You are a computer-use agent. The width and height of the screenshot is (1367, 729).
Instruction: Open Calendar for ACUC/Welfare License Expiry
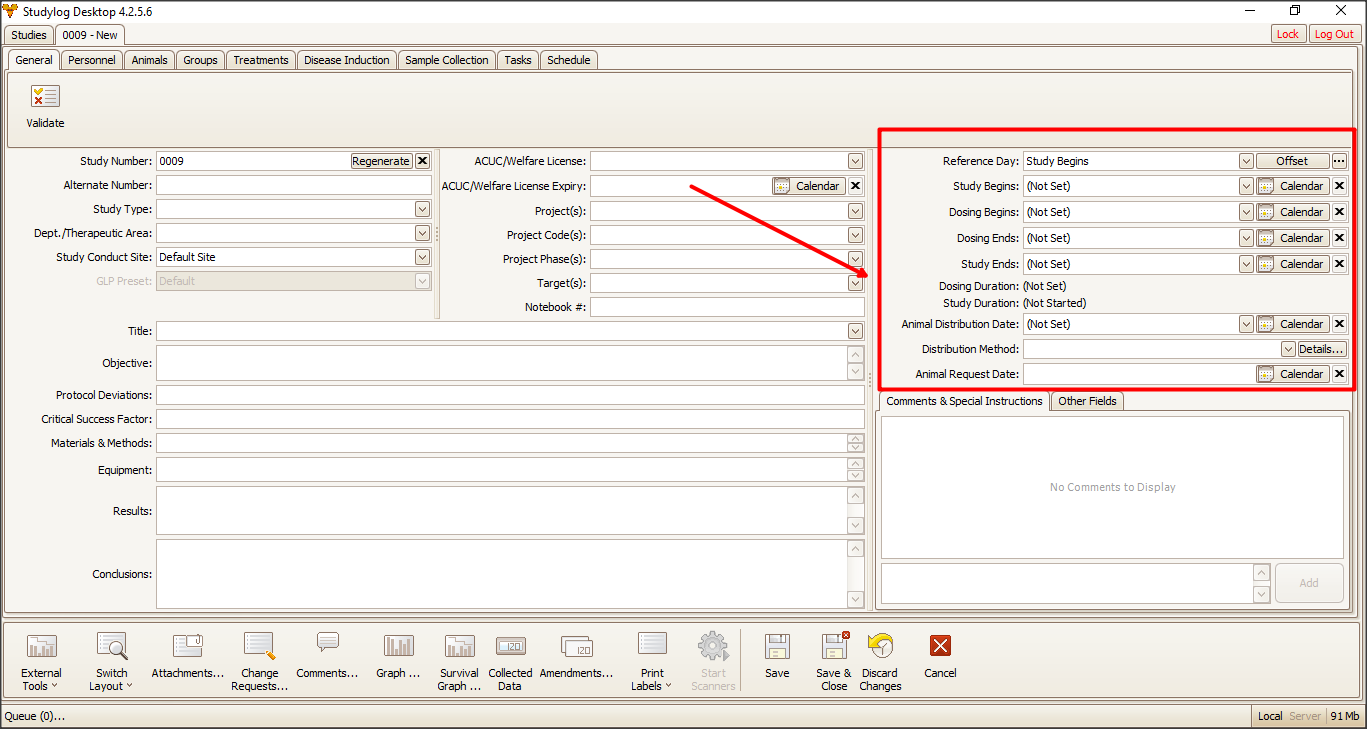[808, 186]
